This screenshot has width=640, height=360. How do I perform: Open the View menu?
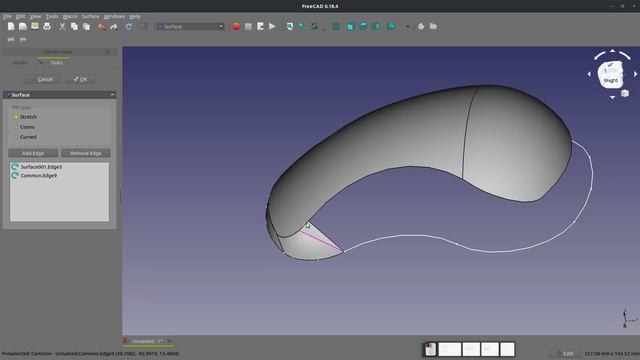[35, 16]
